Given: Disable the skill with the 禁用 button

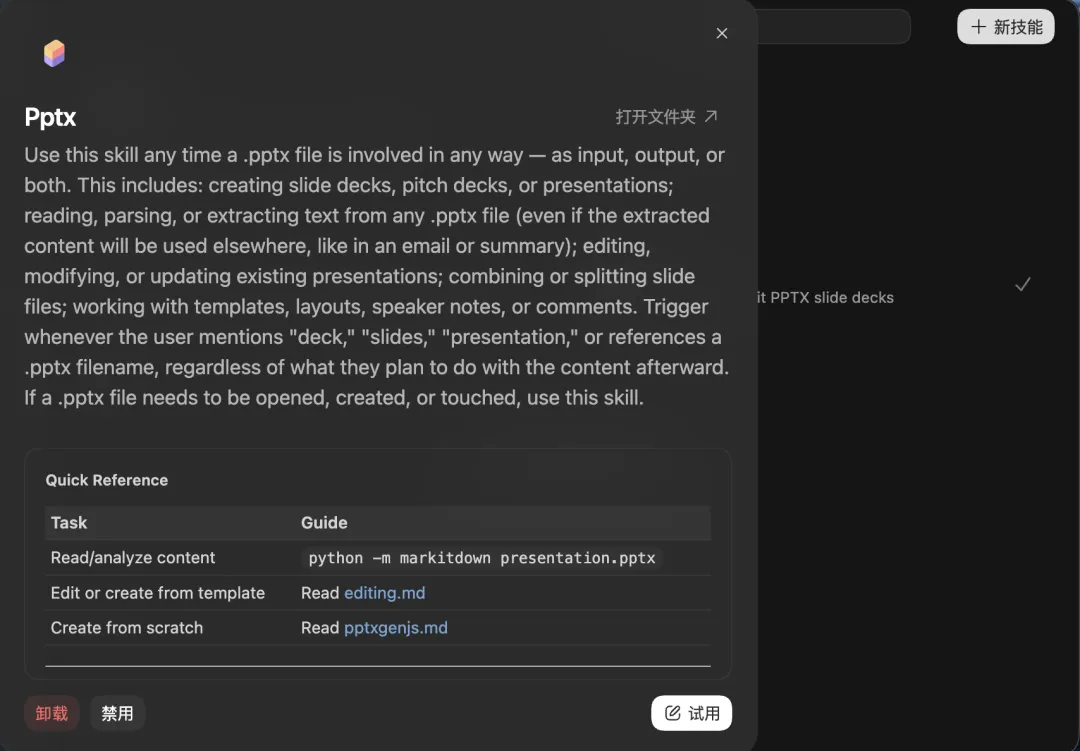Looking at the screenshot, I should pyautogui.click(x=117, y=713).
